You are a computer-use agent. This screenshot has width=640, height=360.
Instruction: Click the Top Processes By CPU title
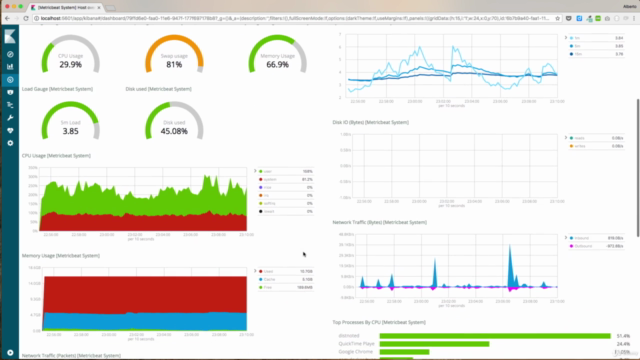[379, 322]
